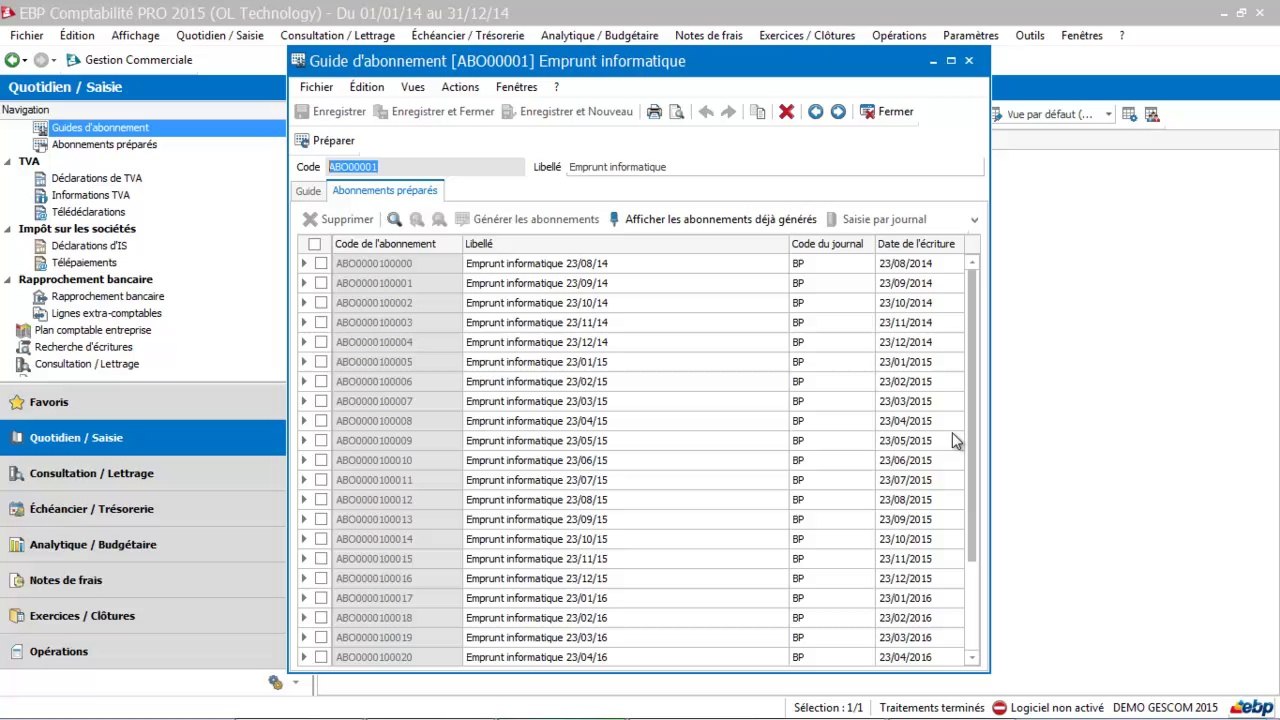Click the Recherche d'écritures icon

click(24, 348)
